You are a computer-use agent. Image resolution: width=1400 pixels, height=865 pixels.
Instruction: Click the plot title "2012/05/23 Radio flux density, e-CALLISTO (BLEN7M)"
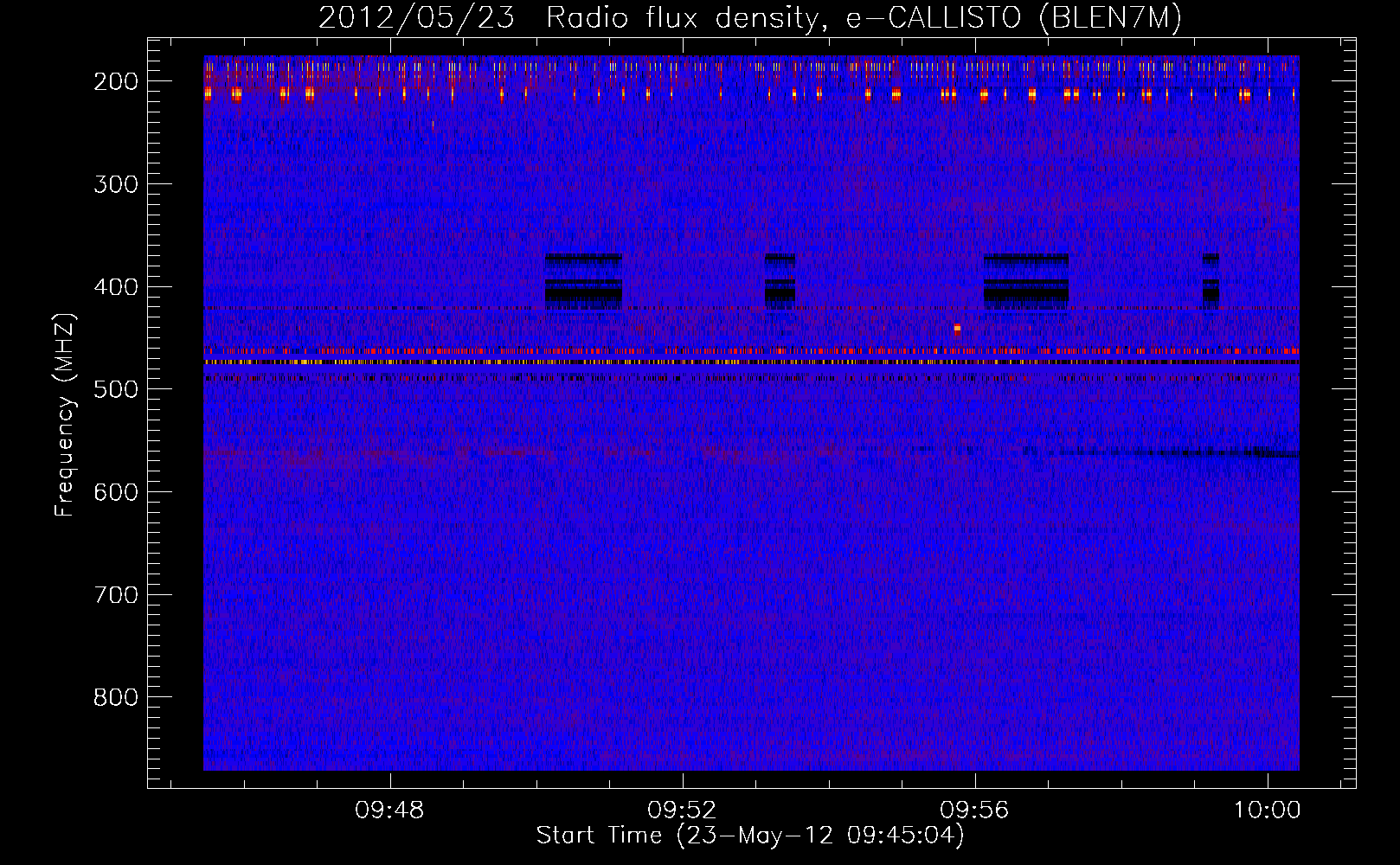tap(750, 17)
